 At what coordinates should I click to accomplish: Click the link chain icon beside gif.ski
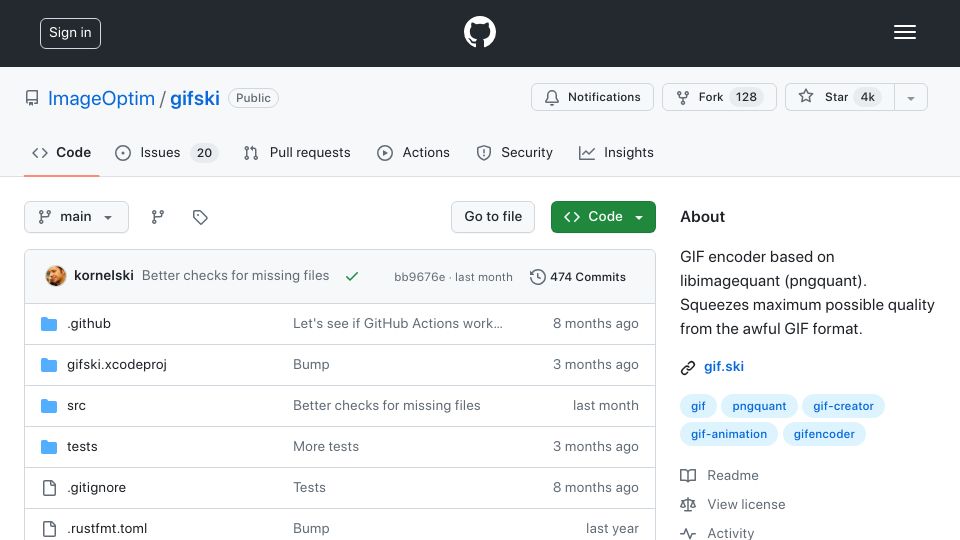[688, 367]
